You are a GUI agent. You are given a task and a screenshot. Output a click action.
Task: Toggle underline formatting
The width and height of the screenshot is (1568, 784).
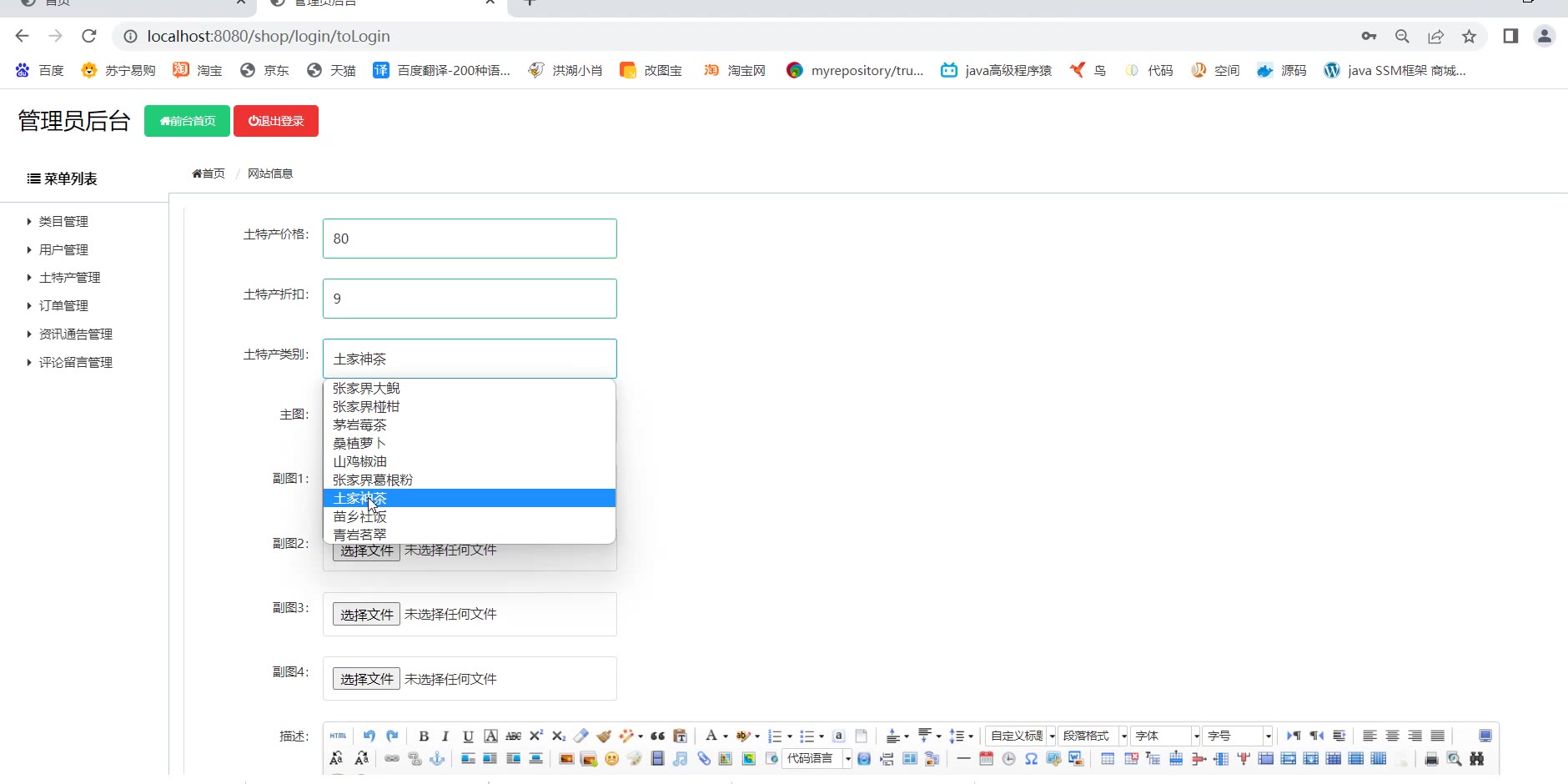468,736
